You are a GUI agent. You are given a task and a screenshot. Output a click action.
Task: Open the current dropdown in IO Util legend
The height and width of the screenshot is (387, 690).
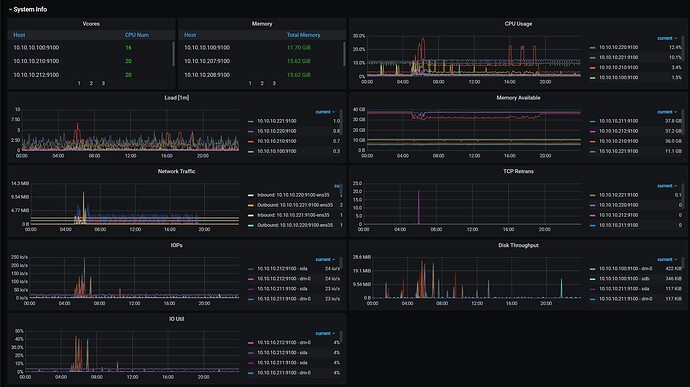point(325,333)
